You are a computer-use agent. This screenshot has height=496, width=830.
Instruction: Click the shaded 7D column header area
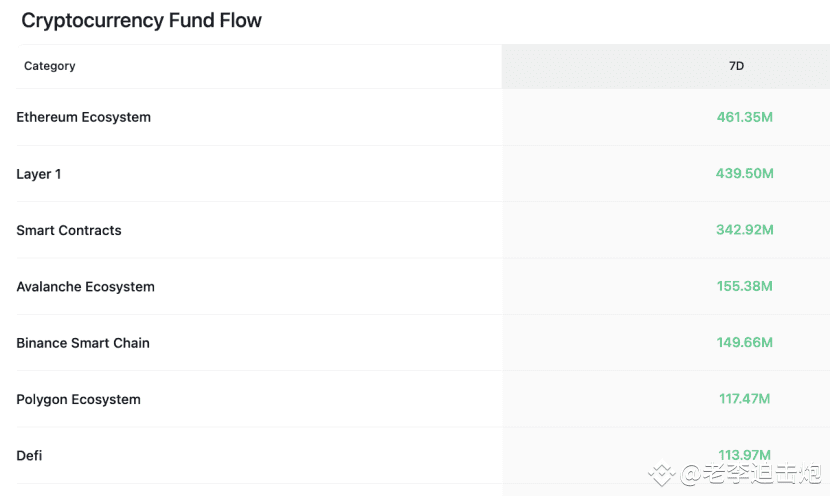pos(600,66)
